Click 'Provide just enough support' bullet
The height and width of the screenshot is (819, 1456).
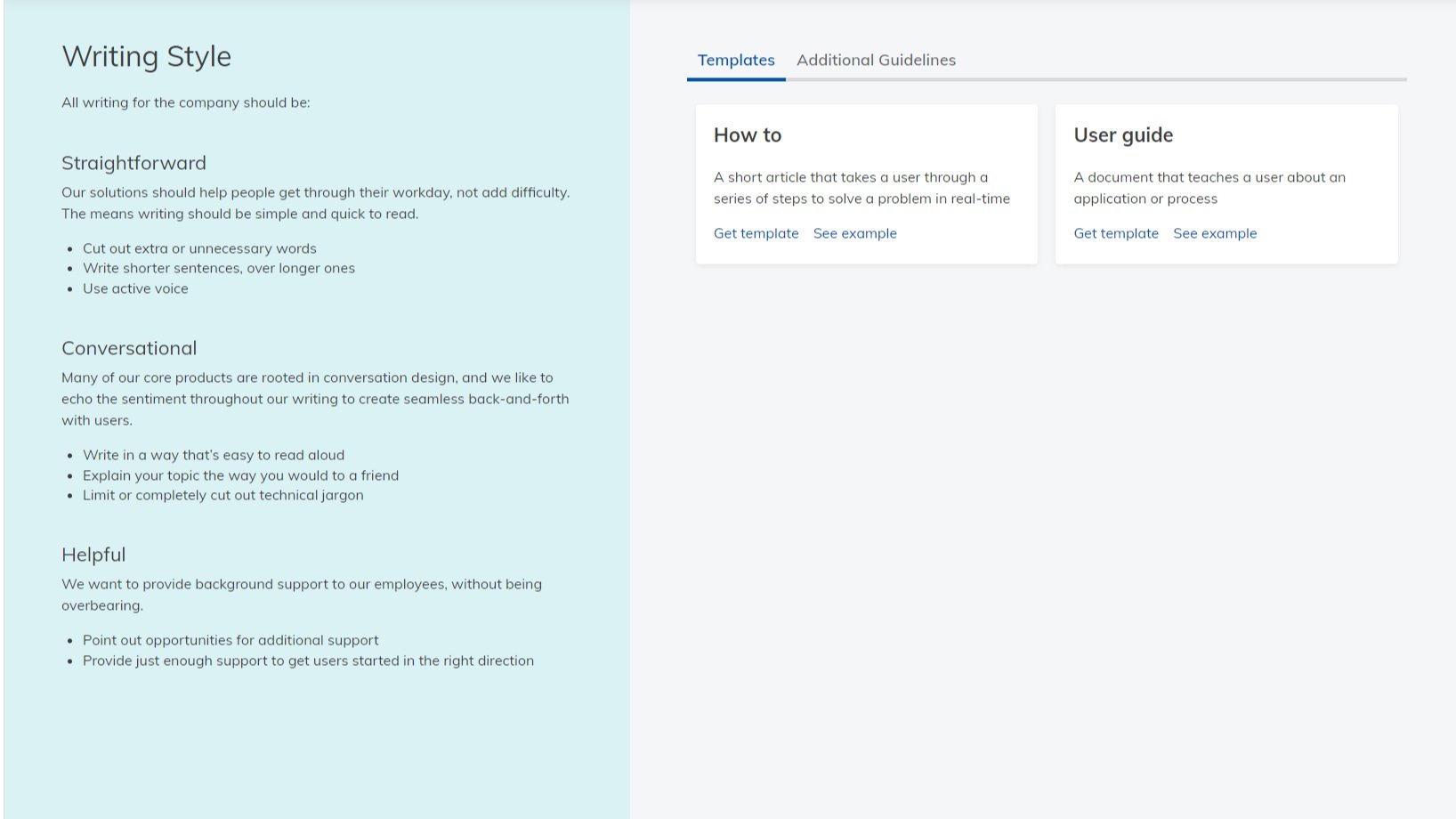(308, 661)
